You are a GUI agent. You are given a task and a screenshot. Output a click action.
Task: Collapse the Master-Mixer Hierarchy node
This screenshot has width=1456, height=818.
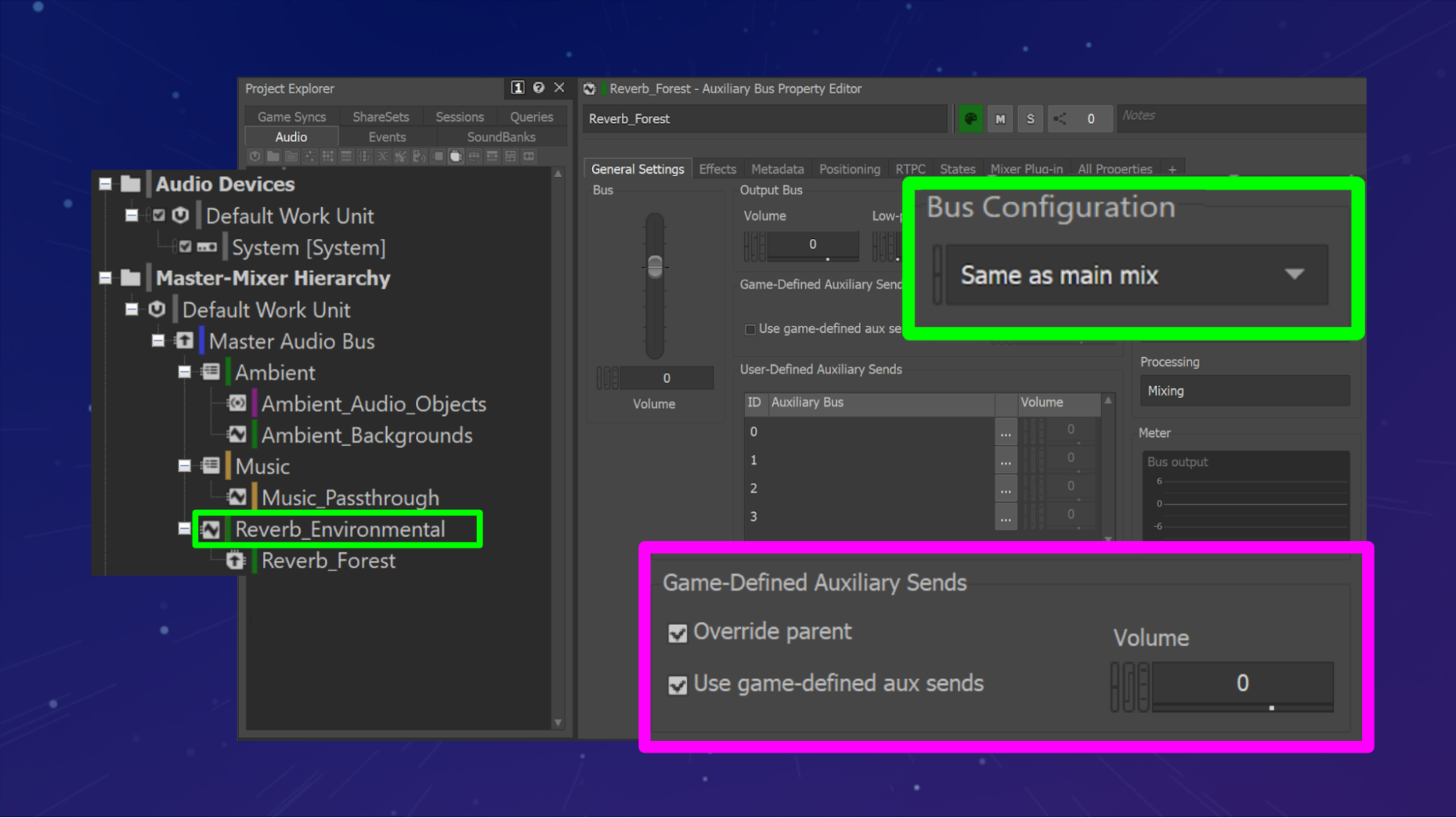[106, 278]
